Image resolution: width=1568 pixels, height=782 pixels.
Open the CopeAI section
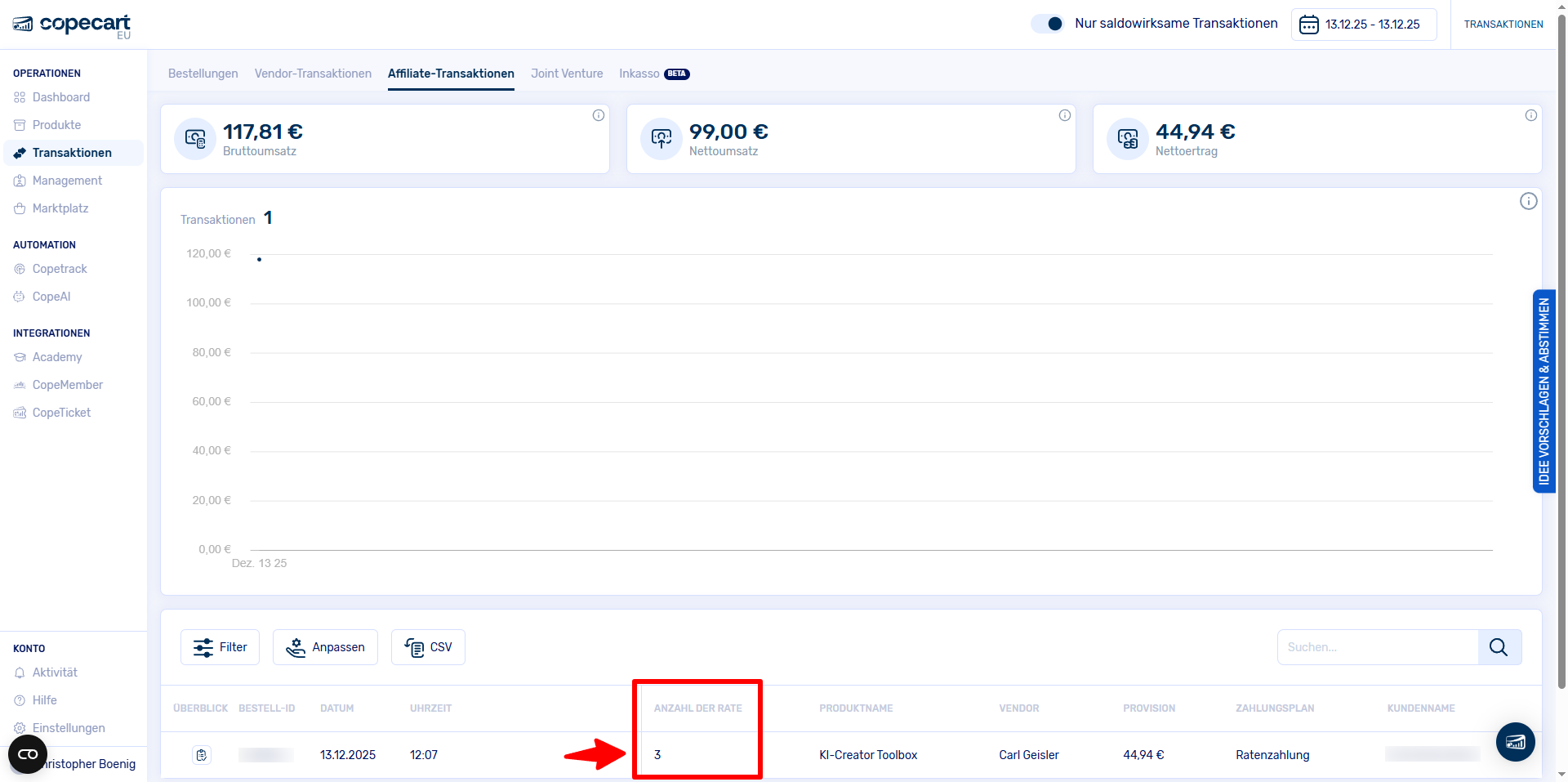click(x=51, y=296)
